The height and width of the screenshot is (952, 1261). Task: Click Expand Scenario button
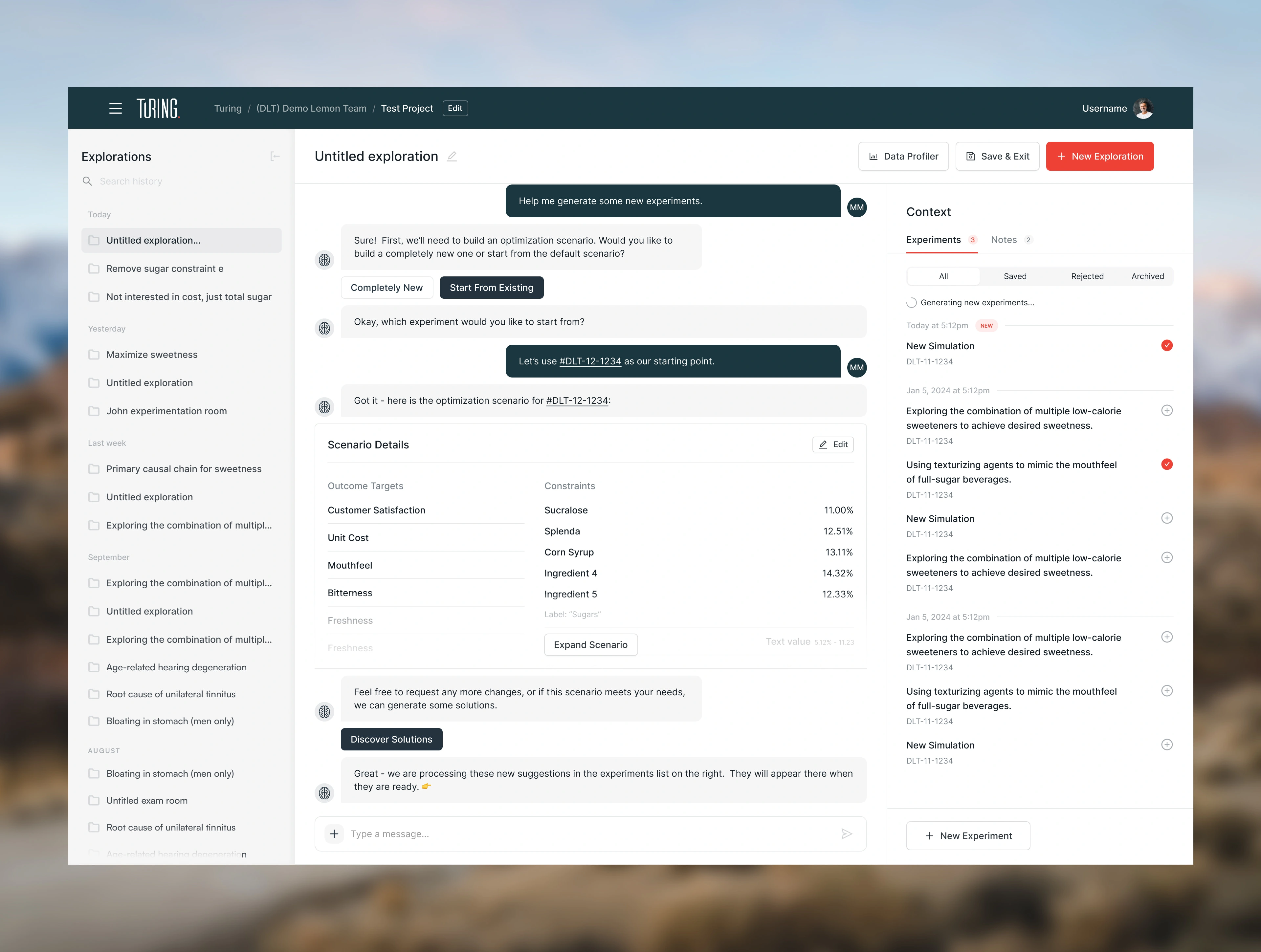pos(590,644)
